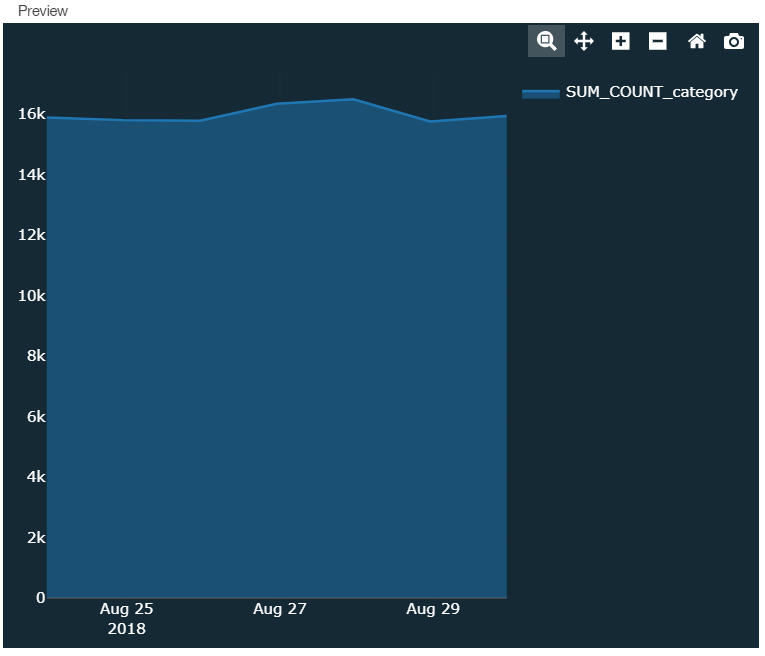Click the 16k y-axis label
Screen dimensions: 765x656
[x=31, y=114]
